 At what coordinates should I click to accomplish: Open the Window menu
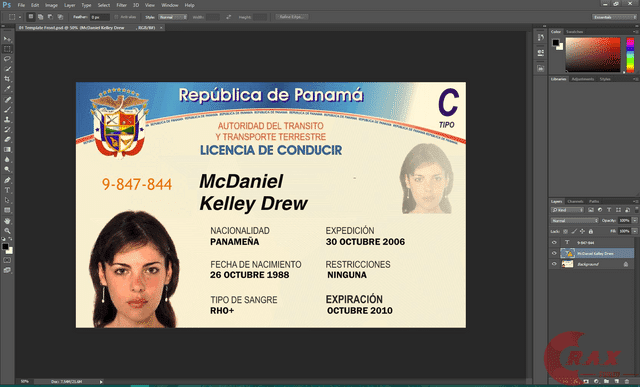tap(169, 5)
